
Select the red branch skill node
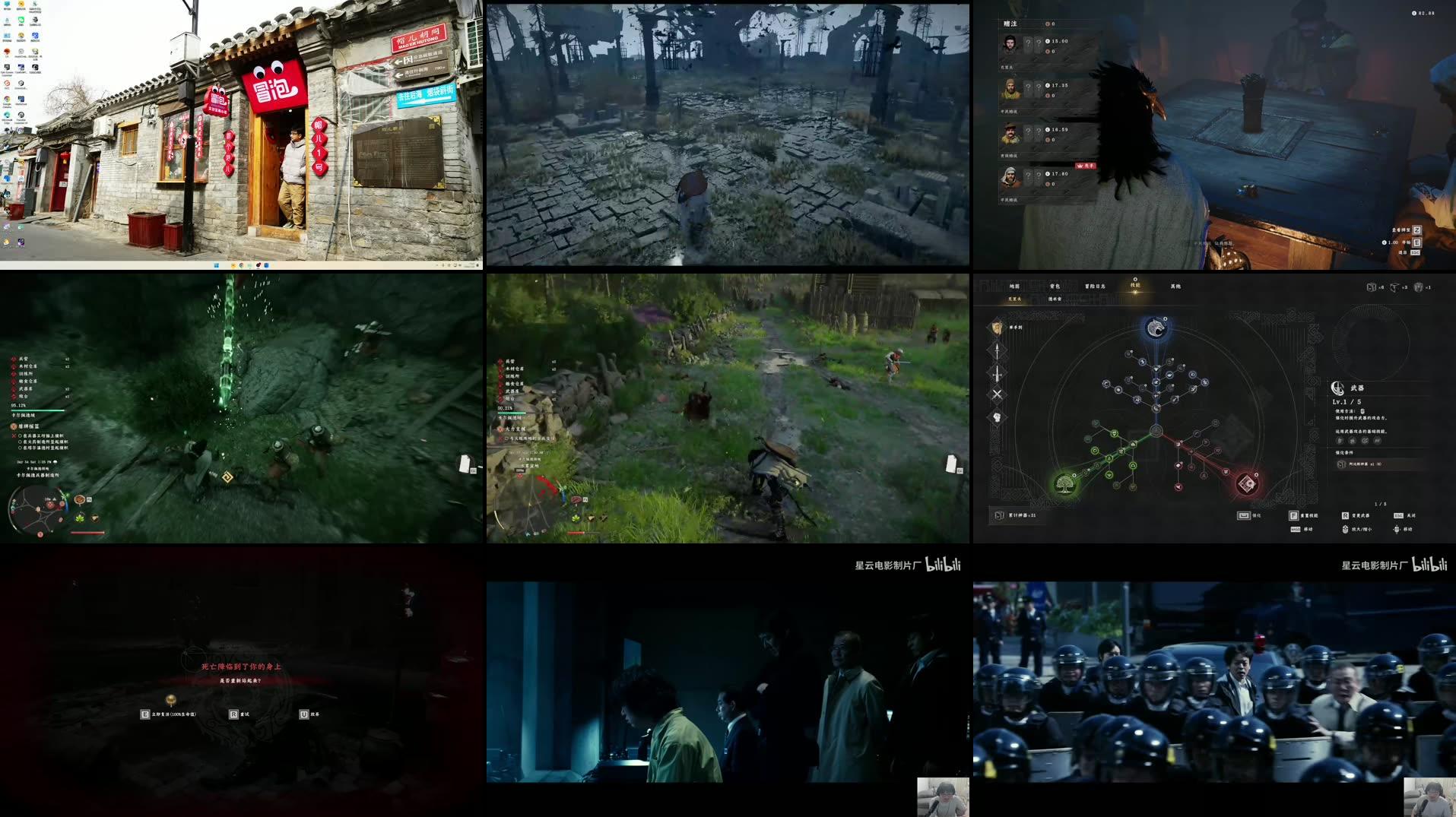(x=1248, y=484)
